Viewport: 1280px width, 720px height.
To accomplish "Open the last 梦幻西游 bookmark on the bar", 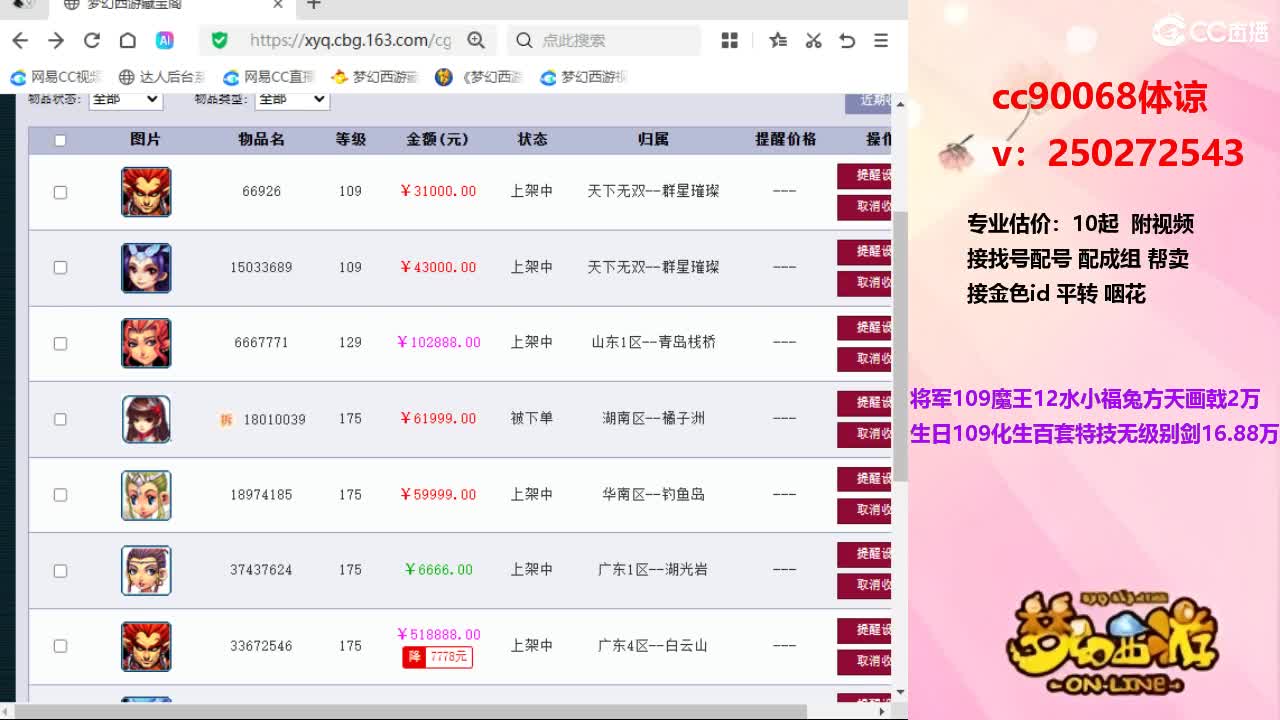I will pos(583,77).
